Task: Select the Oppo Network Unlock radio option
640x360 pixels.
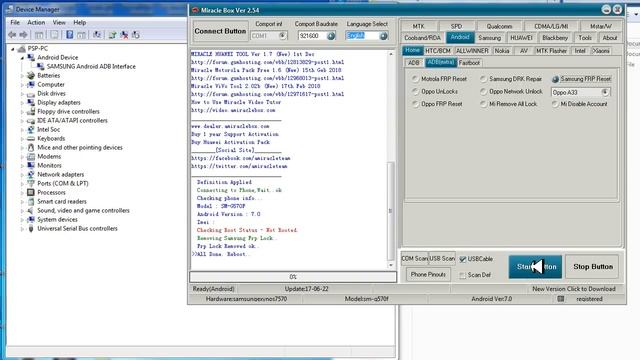Action: [x=483, y=91]
